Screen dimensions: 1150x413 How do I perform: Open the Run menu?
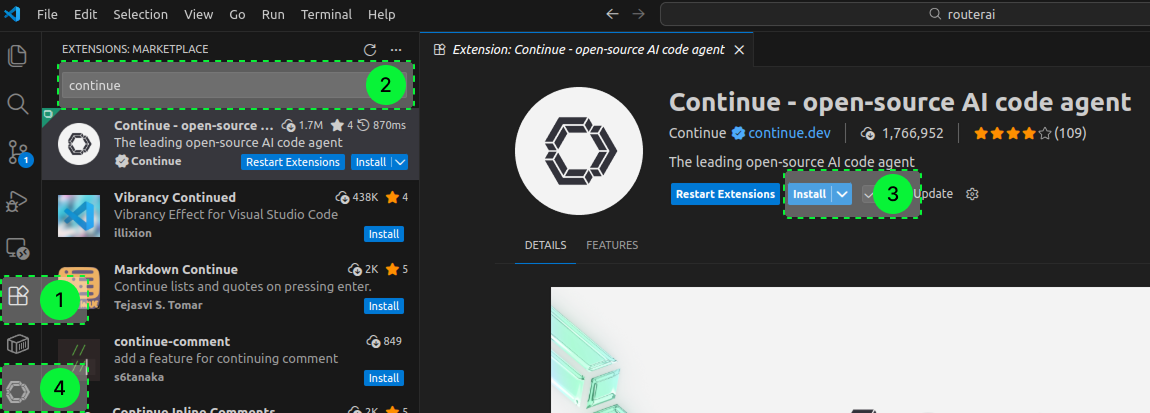click(274, 14)
